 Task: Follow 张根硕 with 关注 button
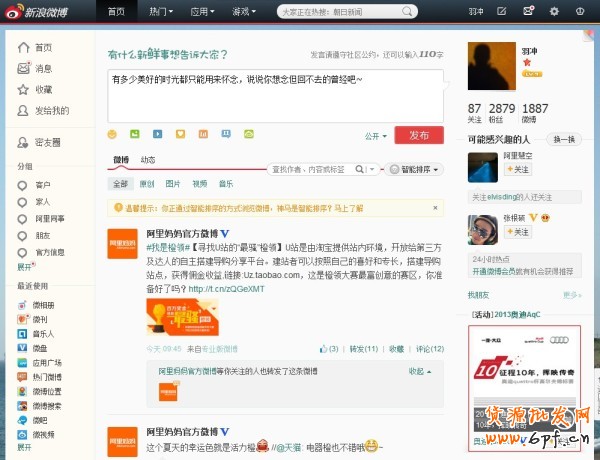pyautogui.click(x=518, y=232)
